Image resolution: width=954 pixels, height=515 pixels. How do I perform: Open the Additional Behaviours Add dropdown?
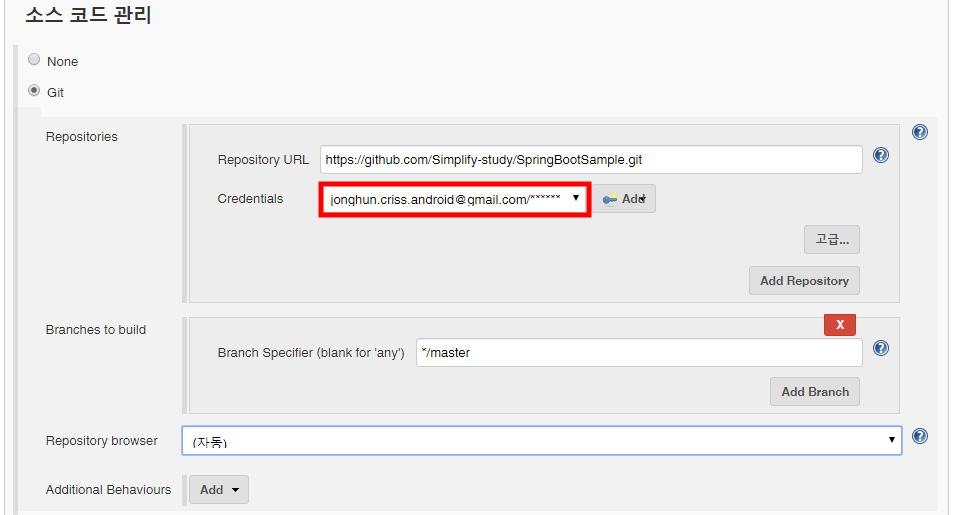pyautogui.click(x=218, y=489)
